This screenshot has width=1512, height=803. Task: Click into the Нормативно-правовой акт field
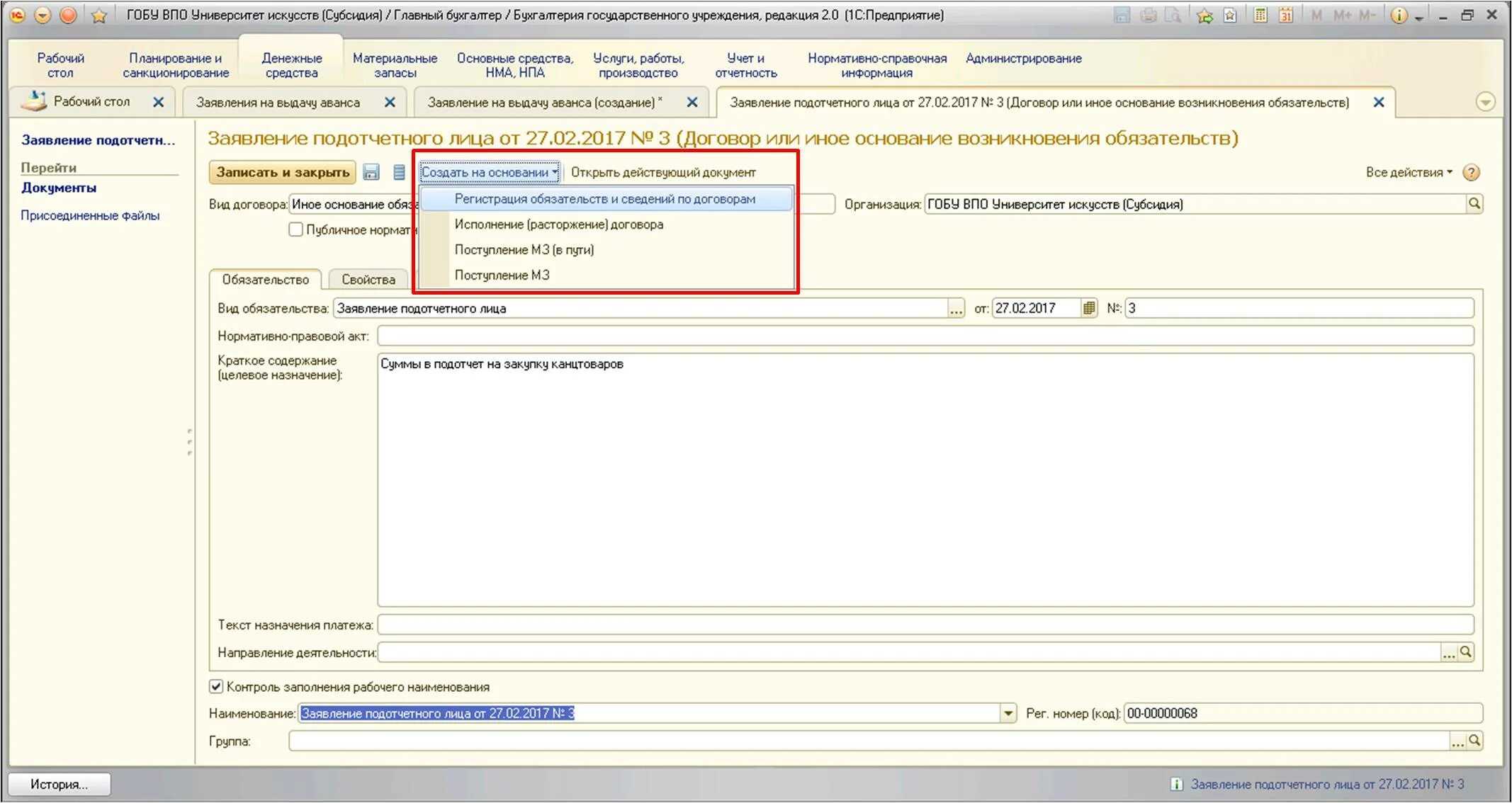point(925,336)
